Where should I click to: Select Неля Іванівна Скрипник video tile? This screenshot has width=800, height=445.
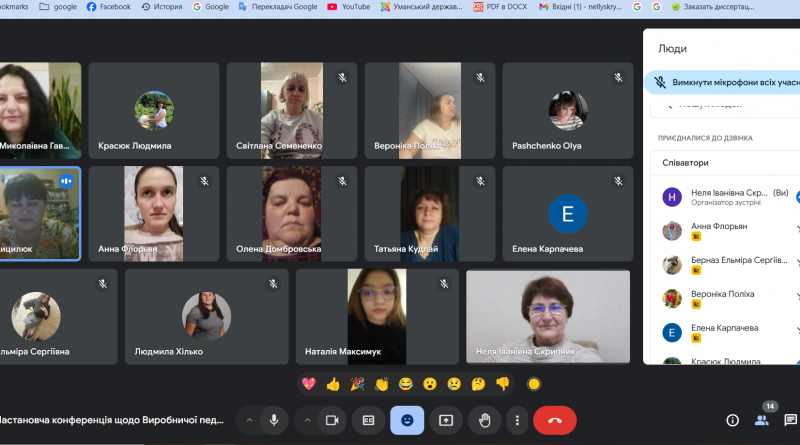pos(548,316)
